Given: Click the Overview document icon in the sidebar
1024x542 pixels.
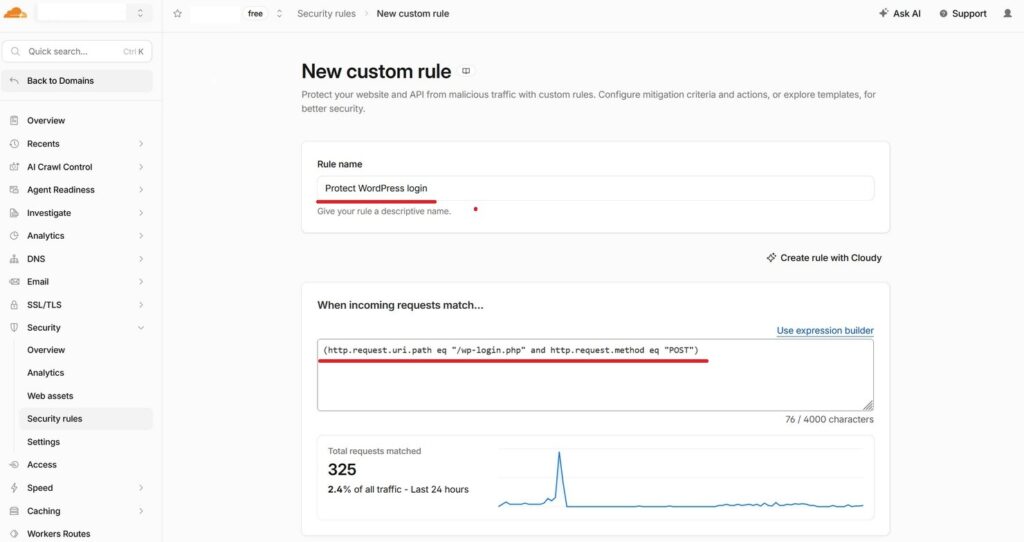Looking at the screenshot, I should click(14, 121).
